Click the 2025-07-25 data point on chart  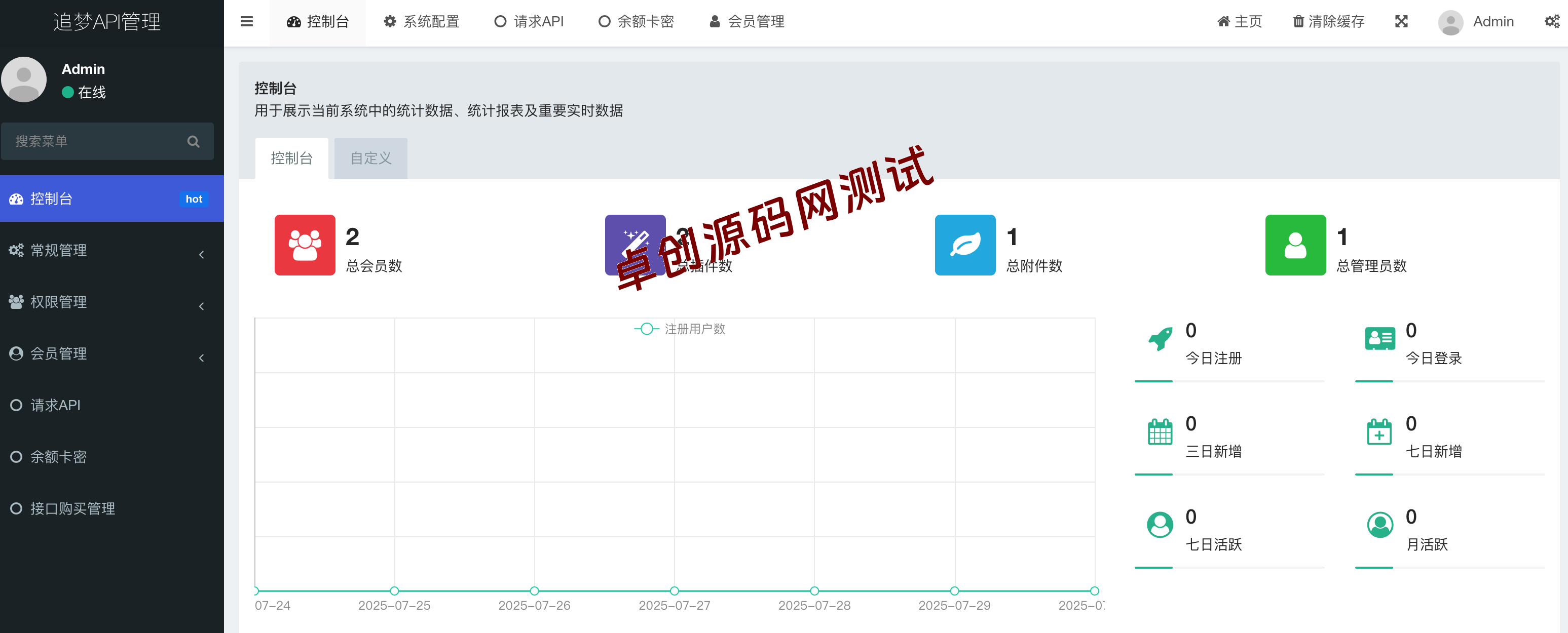coord(394,591)
